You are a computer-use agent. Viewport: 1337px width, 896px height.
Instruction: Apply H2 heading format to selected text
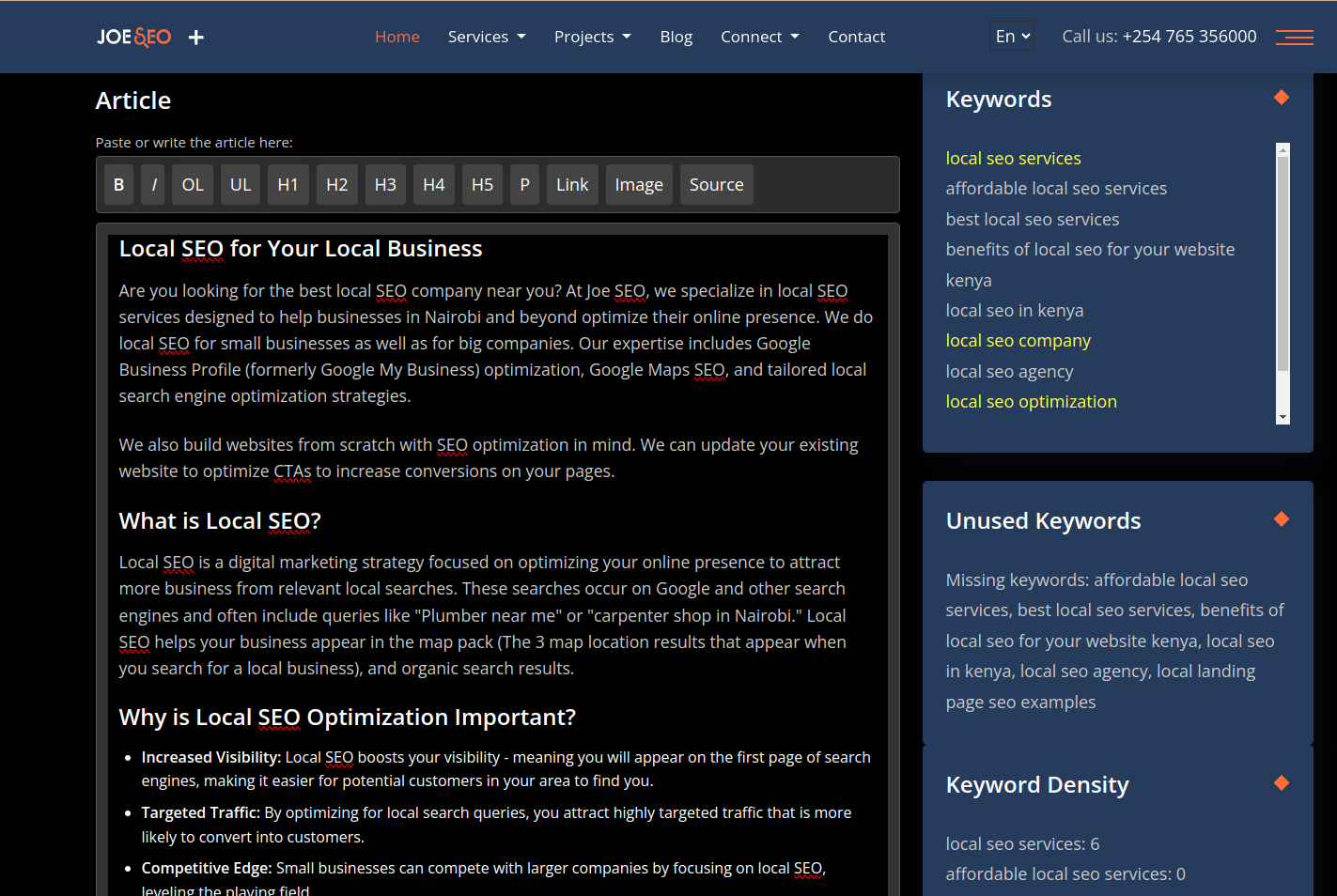tap(336, 184)
